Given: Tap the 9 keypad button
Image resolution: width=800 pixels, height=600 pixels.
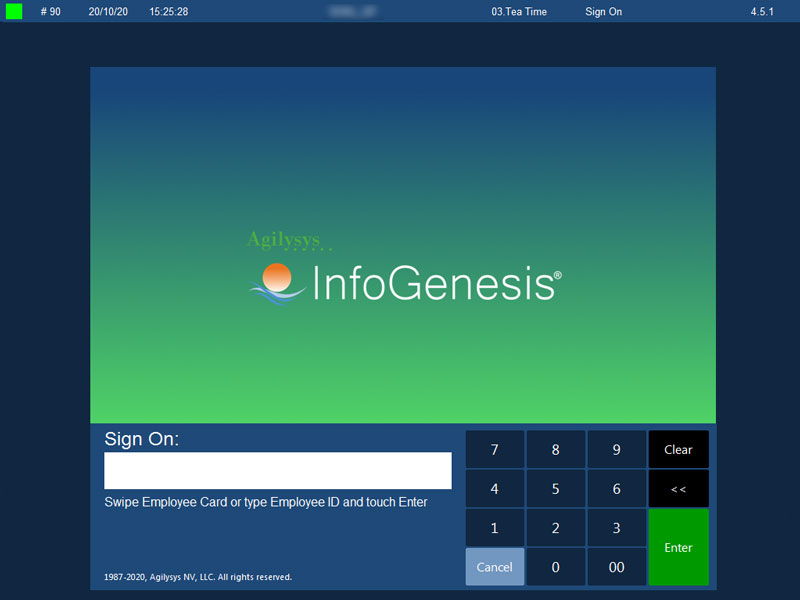Looking at the screenshot, I should tap(616, 450).
